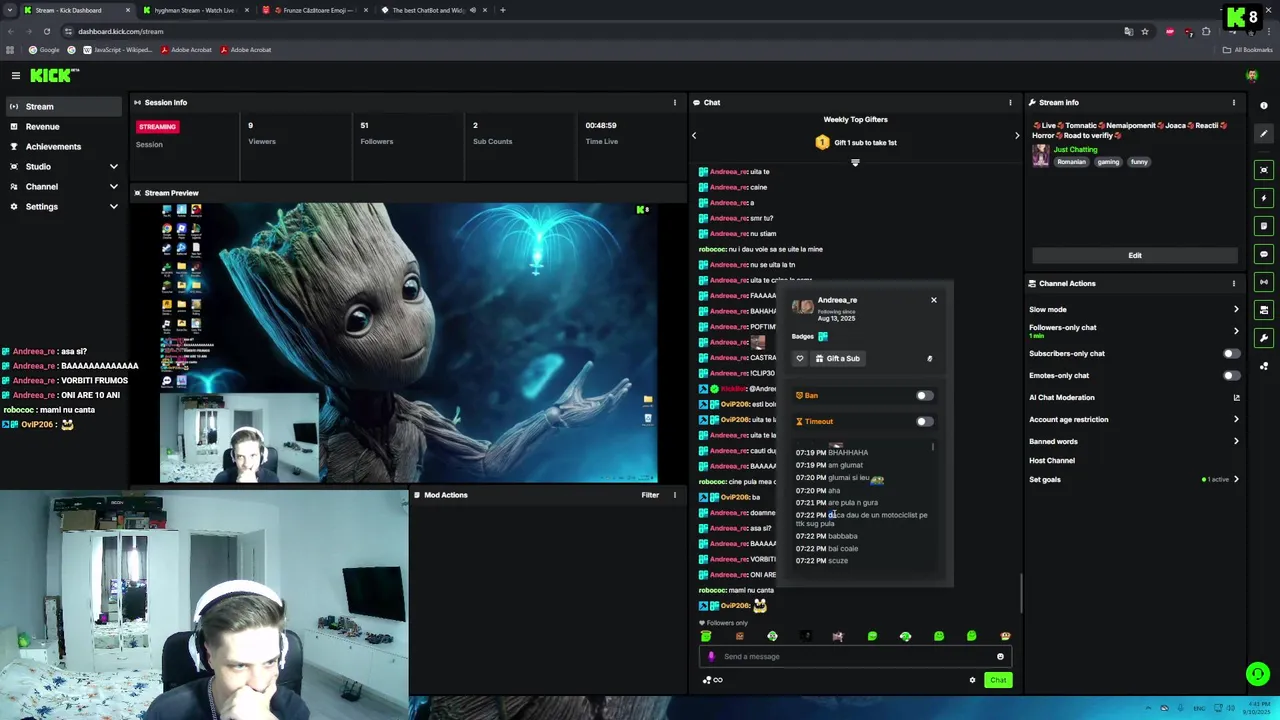Image resolution: width=1280 pixels, height=720 pixels.
Task: Open the JavaScript Wikipedia bookmark
Action: (117, 50)
